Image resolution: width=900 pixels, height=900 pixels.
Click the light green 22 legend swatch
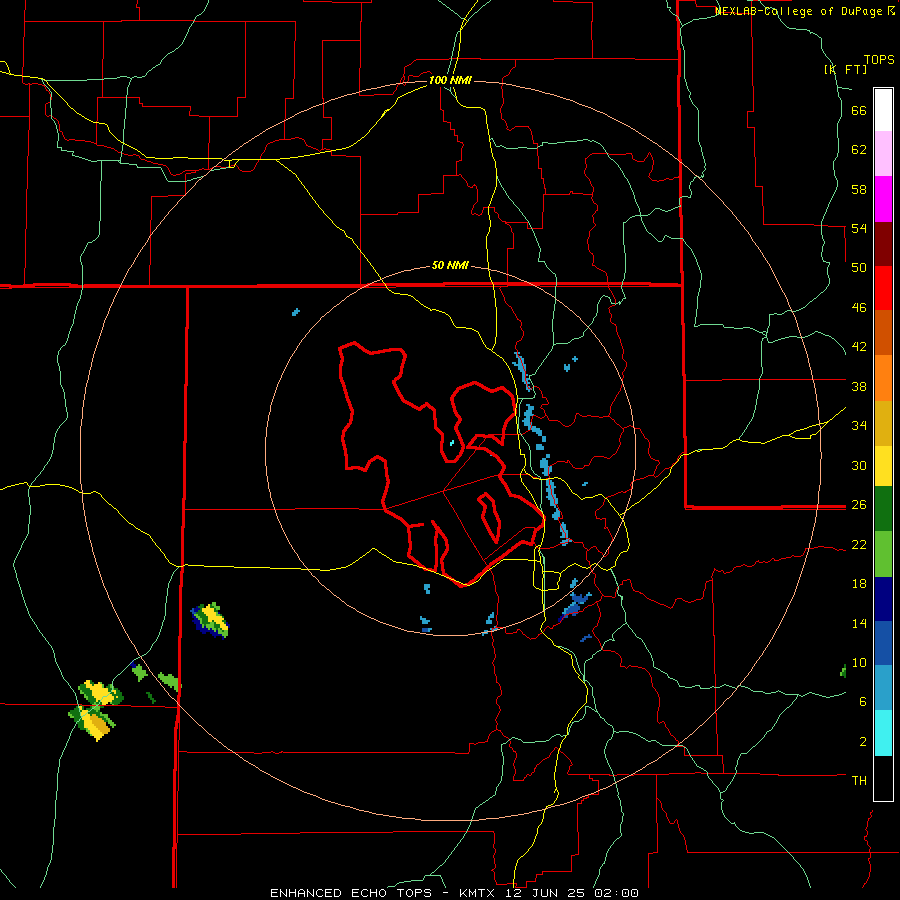[883, 554]
